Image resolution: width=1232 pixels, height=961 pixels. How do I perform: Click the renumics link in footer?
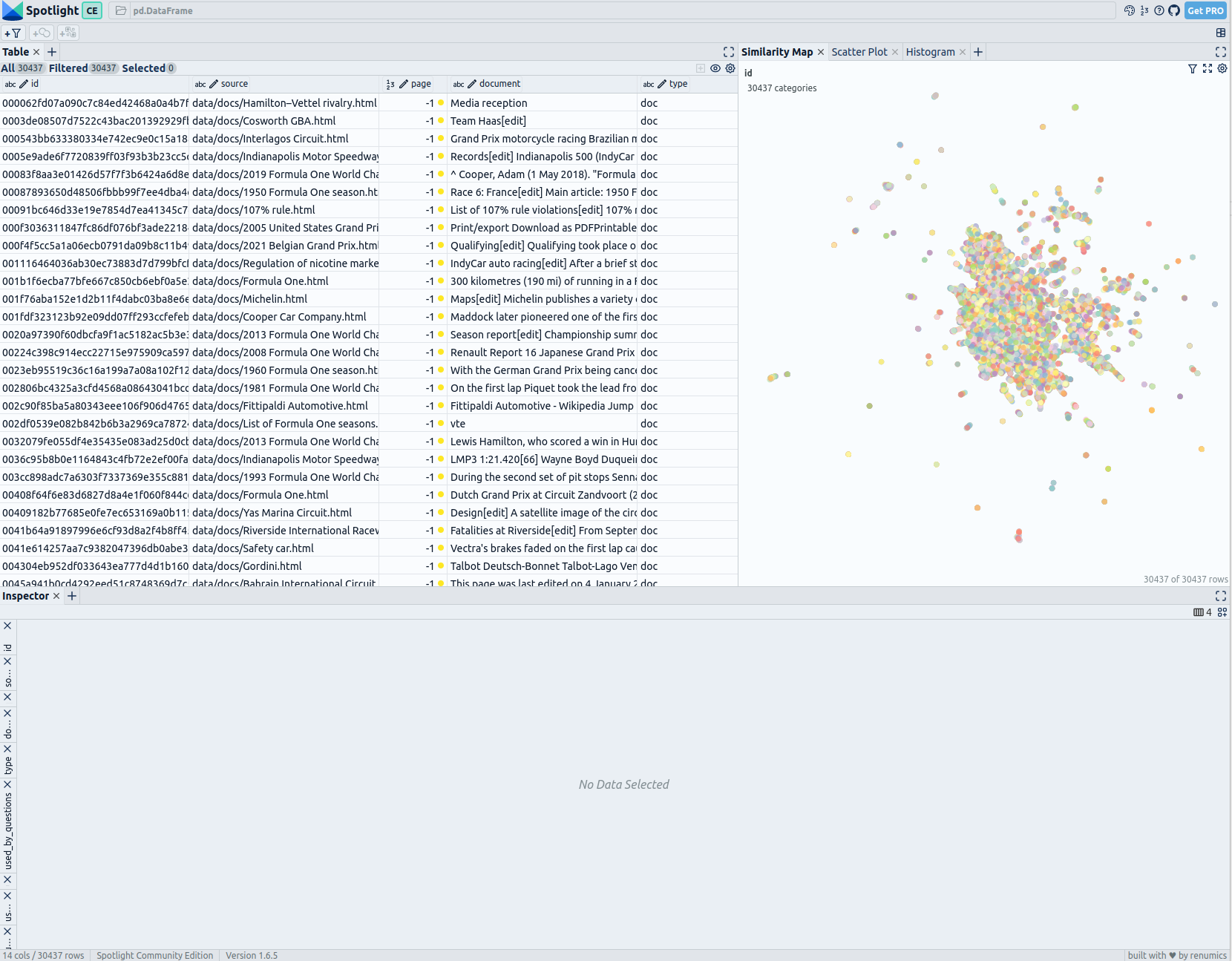tap(1210, 955)
